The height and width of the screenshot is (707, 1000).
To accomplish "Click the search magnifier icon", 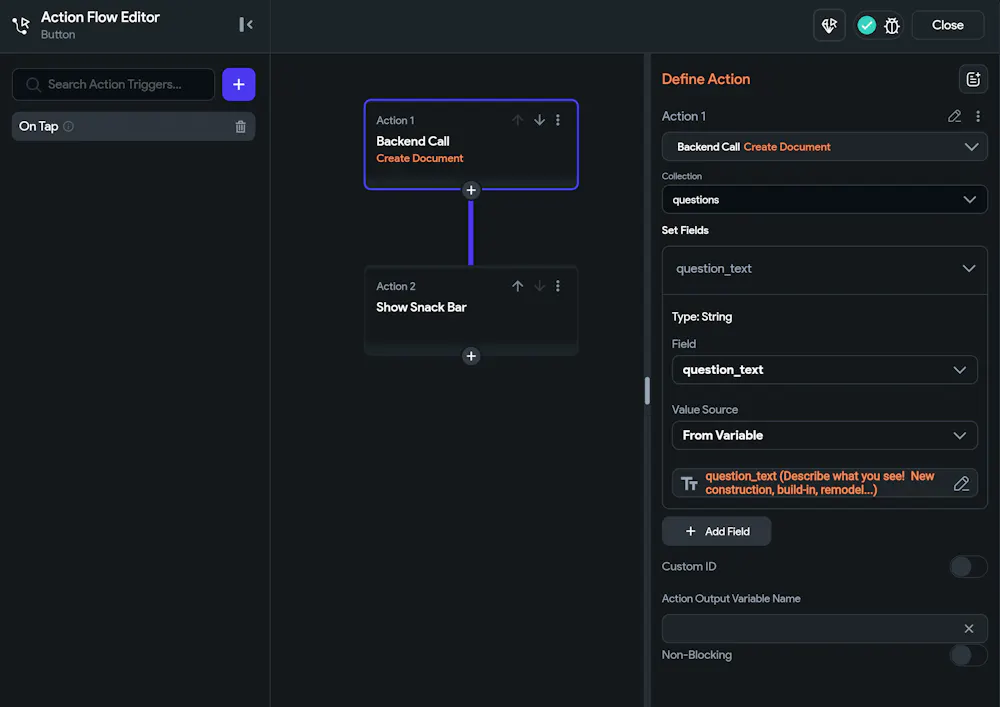I will (33, 85).
